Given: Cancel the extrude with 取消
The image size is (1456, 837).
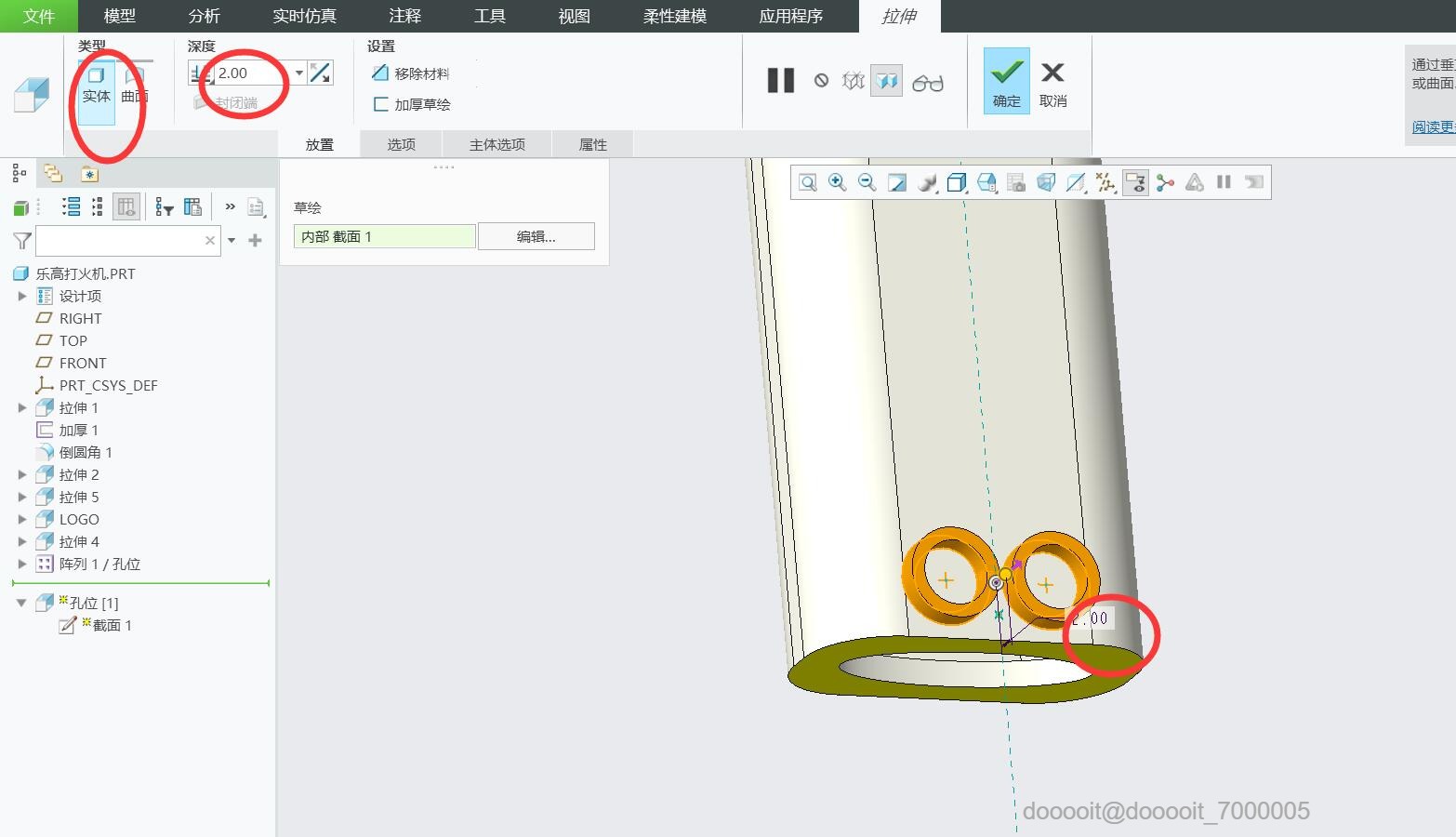Looking at the screenshot, I should pyautogui.click(x=1052, y=81).
